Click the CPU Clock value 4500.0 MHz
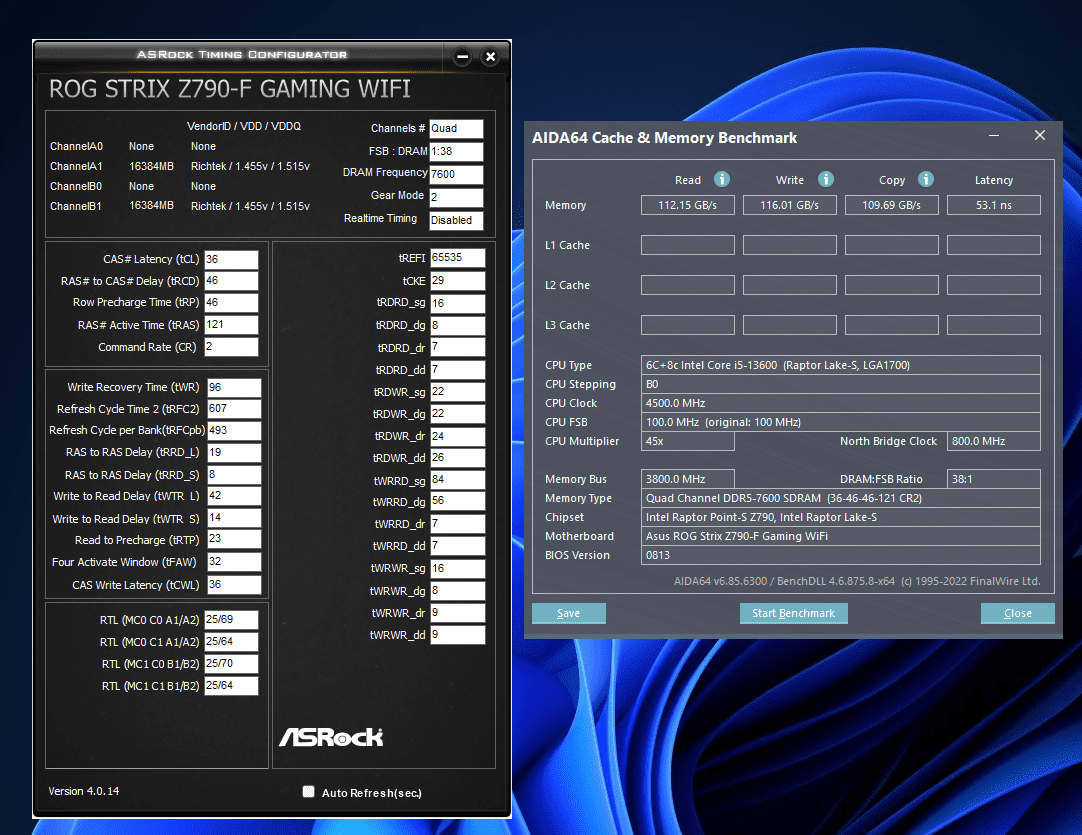1082x835 pixels. tap(840, 403)
